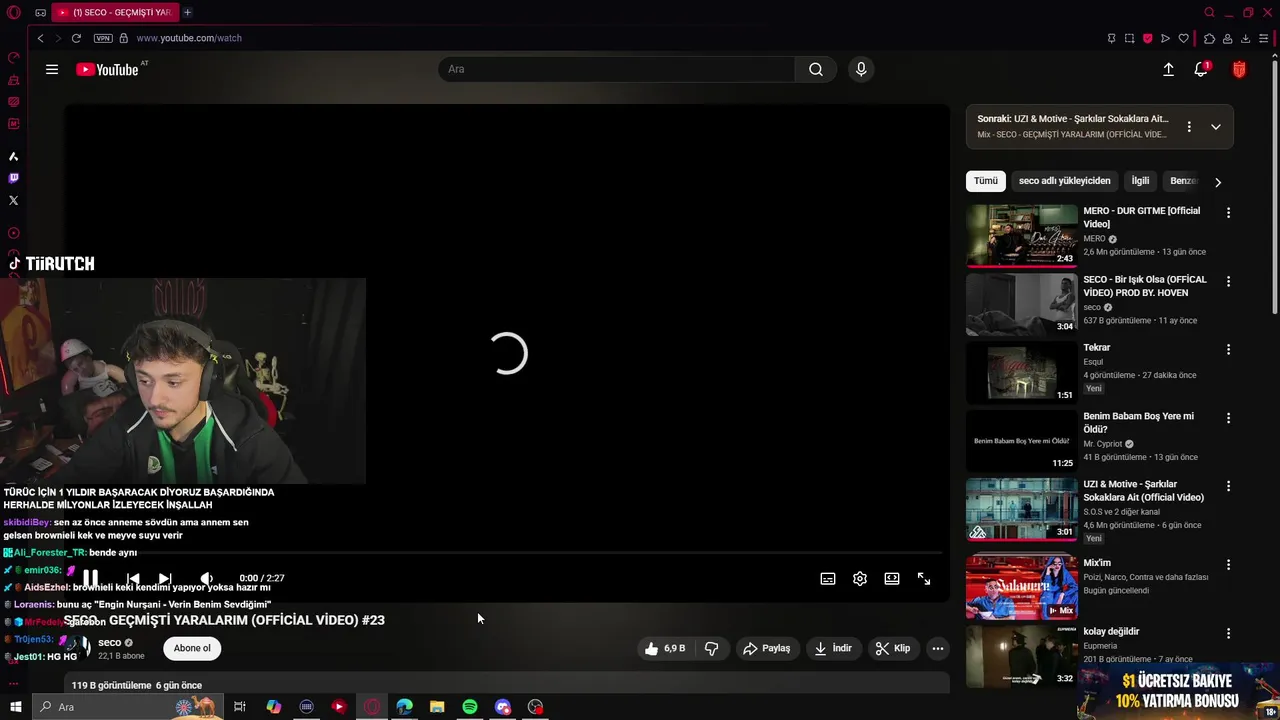Start voice search with the microphone
The image size is (1280, 720).
(861, 69)
